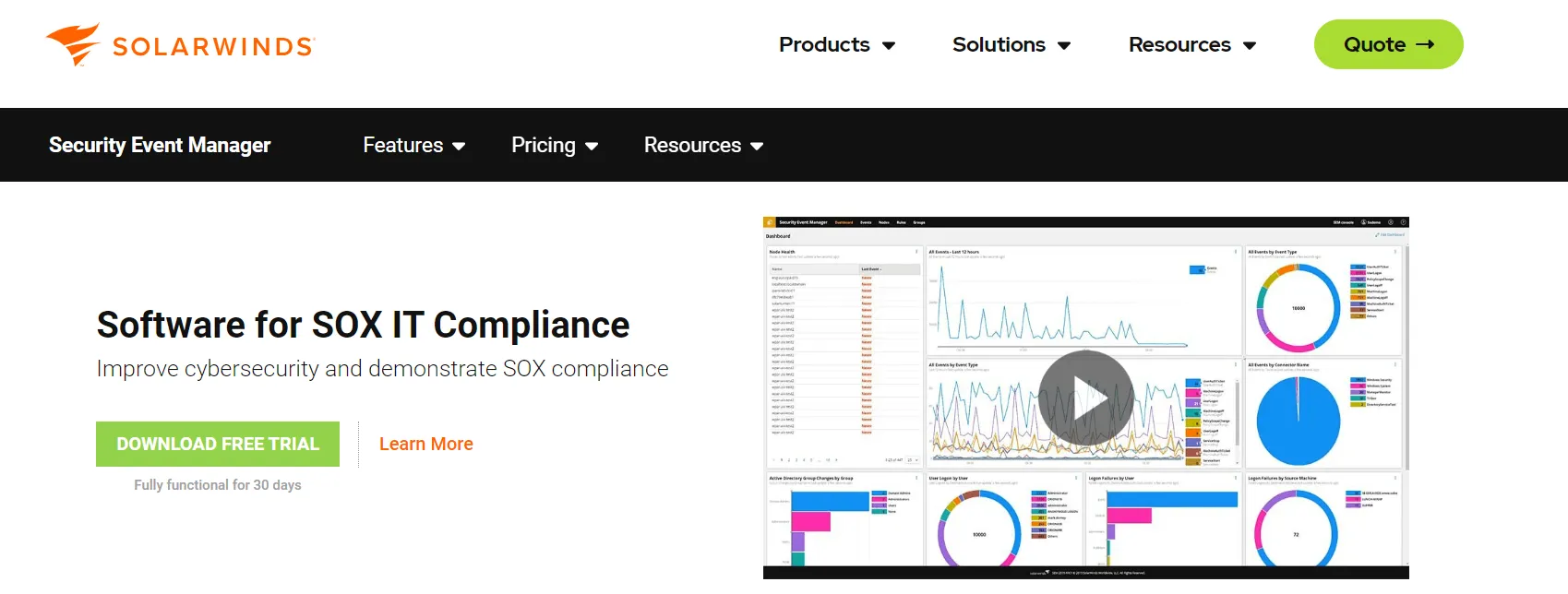Expand the Pricing dropdown arrow

click(x=592, y=146)
